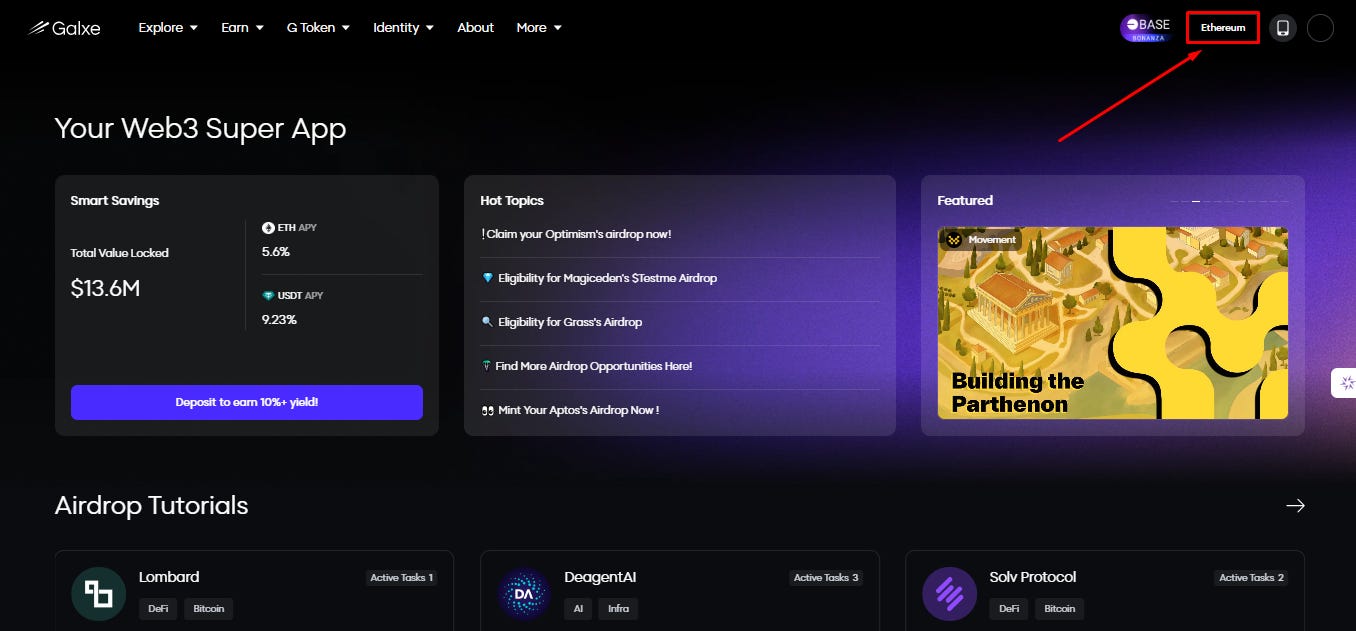Viewport: 1356px width, 631px height.
Task: Expand the Explore dropdown menu
Action: coord(168,28)
